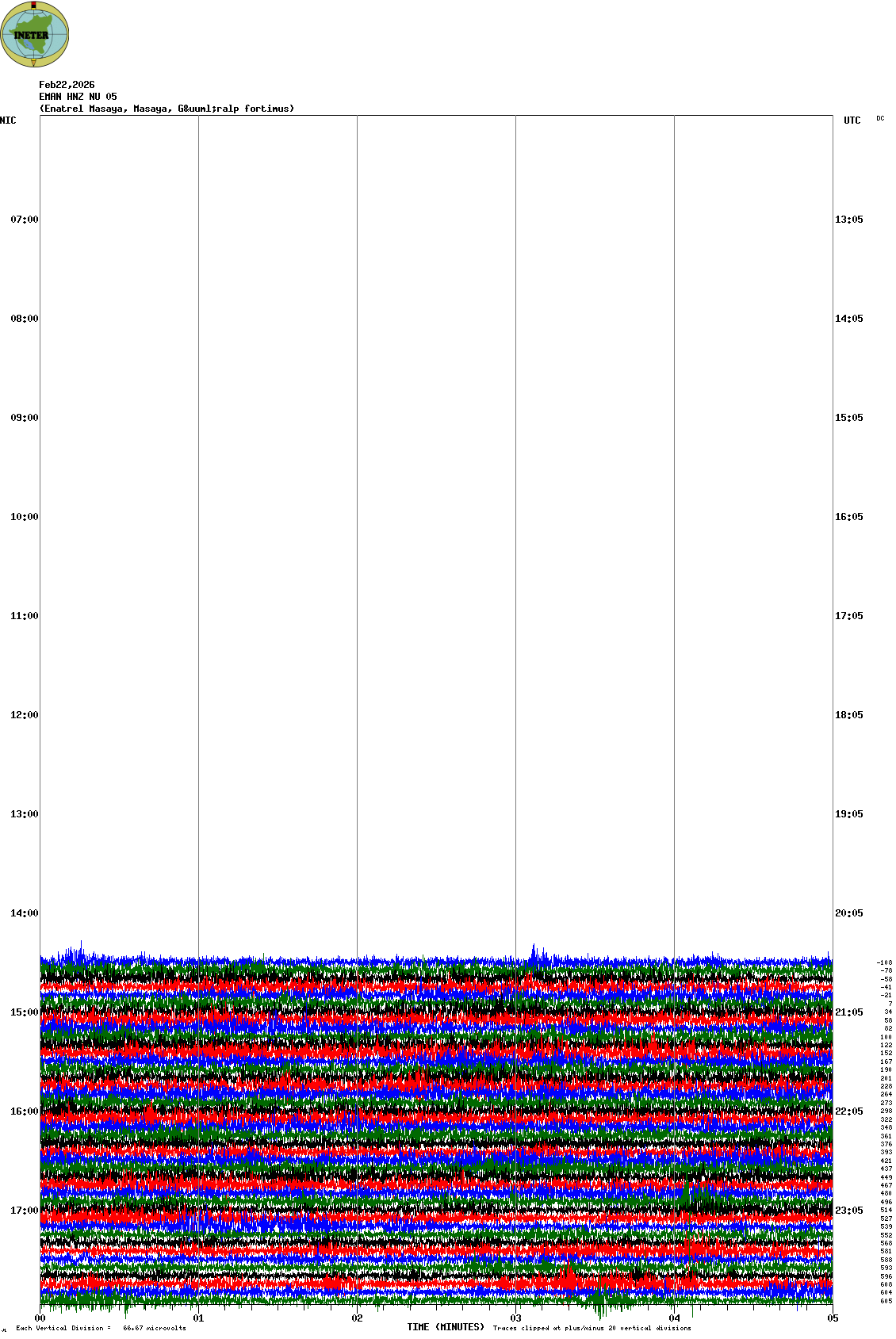Click the 13:05 UTC time marker
896x1339 pixels.
click(x=848, y=220)
